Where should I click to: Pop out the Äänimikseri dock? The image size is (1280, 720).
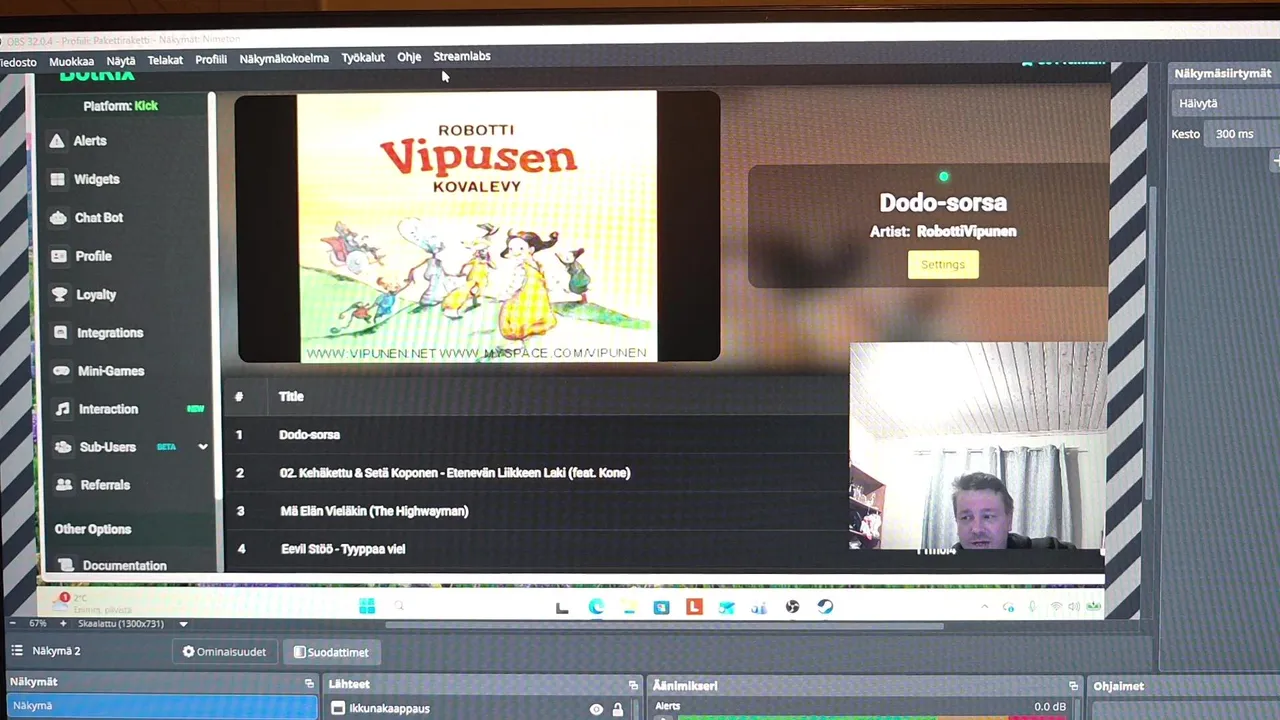(x=1073, y=686)
